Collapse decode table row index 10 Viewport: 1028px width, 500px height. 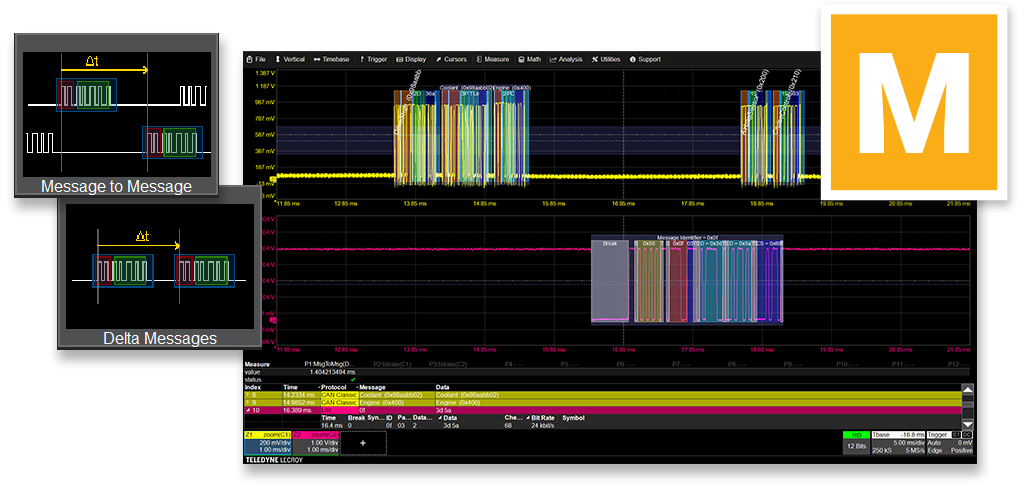[x=247, y=410]
